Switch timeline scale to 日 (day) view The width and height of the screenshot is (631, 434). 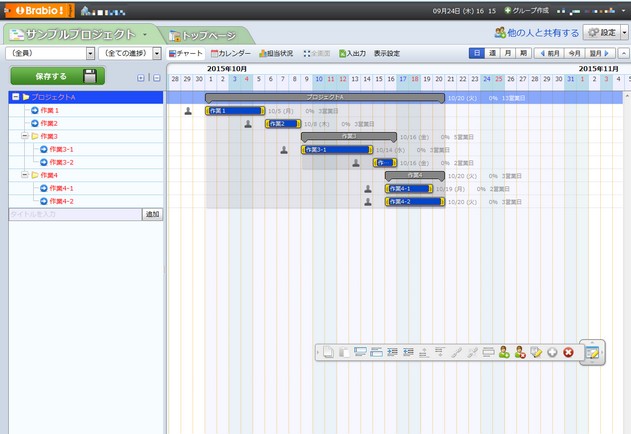tap(477, 53)
